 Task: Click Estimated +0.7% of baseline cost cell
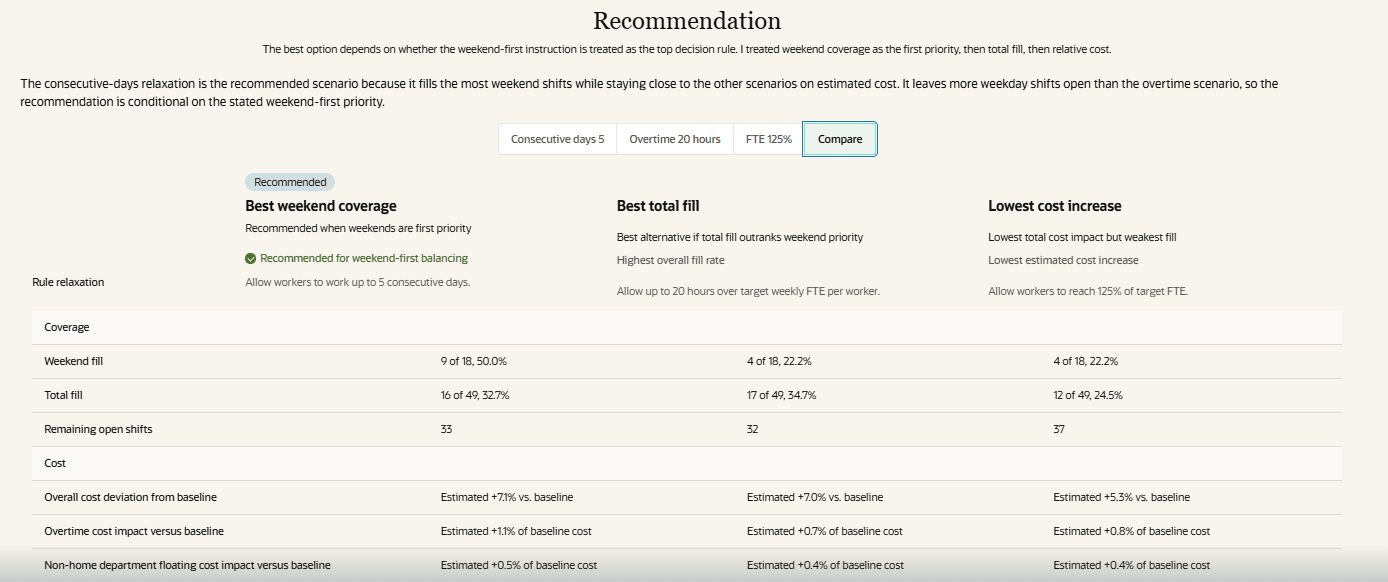pos(825,531)
